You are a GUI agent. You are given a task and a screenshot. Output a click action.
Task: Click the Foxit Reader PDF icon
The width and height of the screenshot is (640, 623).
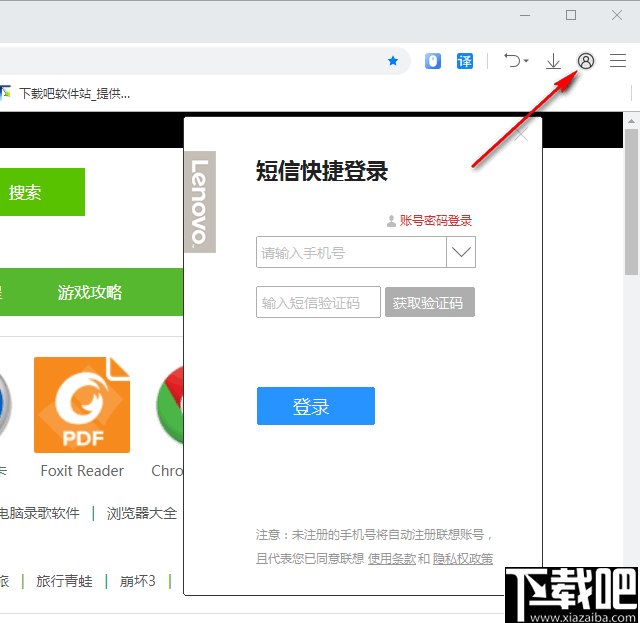(82, 405)
